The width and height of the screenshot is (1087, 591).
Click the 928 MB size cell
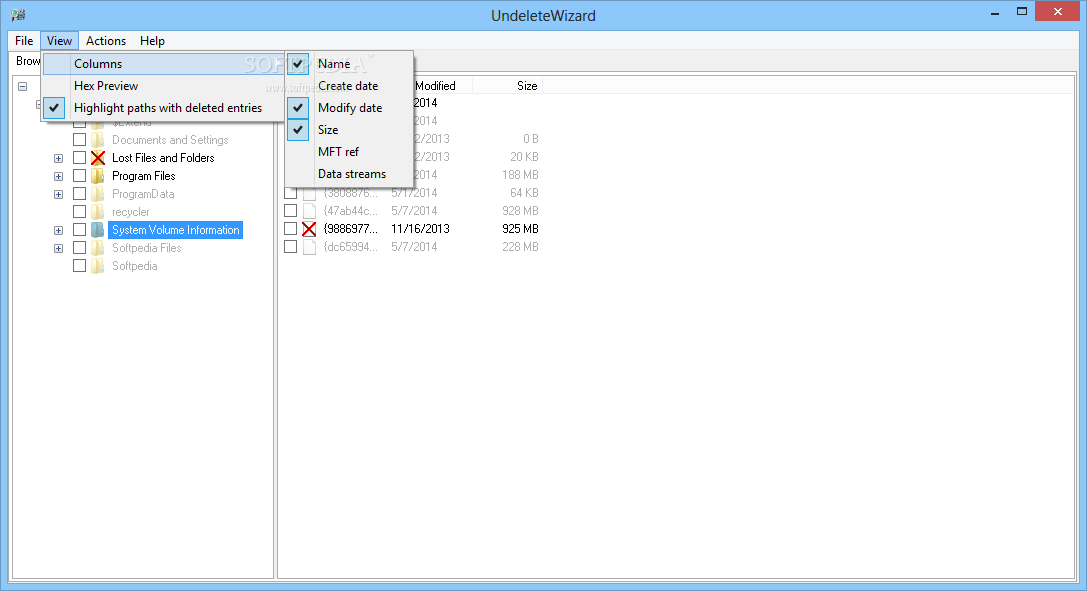click(x=521, y=211)
